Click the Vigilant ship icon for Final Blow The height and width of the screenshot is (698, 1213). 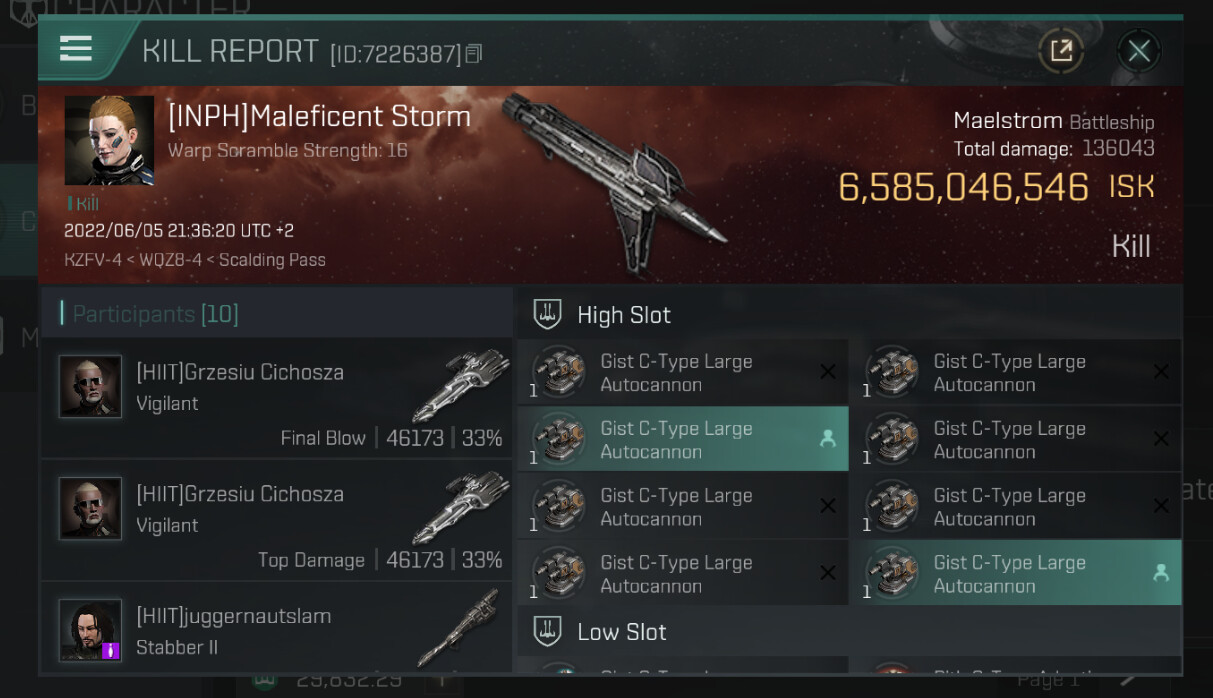[461, 383]
